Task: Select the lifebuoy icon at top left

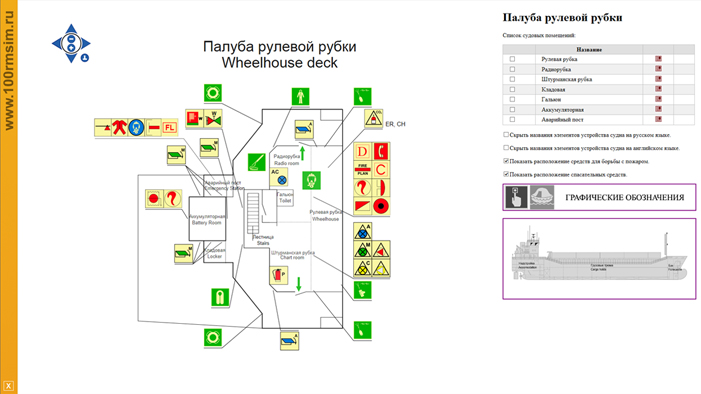Action: tap(213, 93)
